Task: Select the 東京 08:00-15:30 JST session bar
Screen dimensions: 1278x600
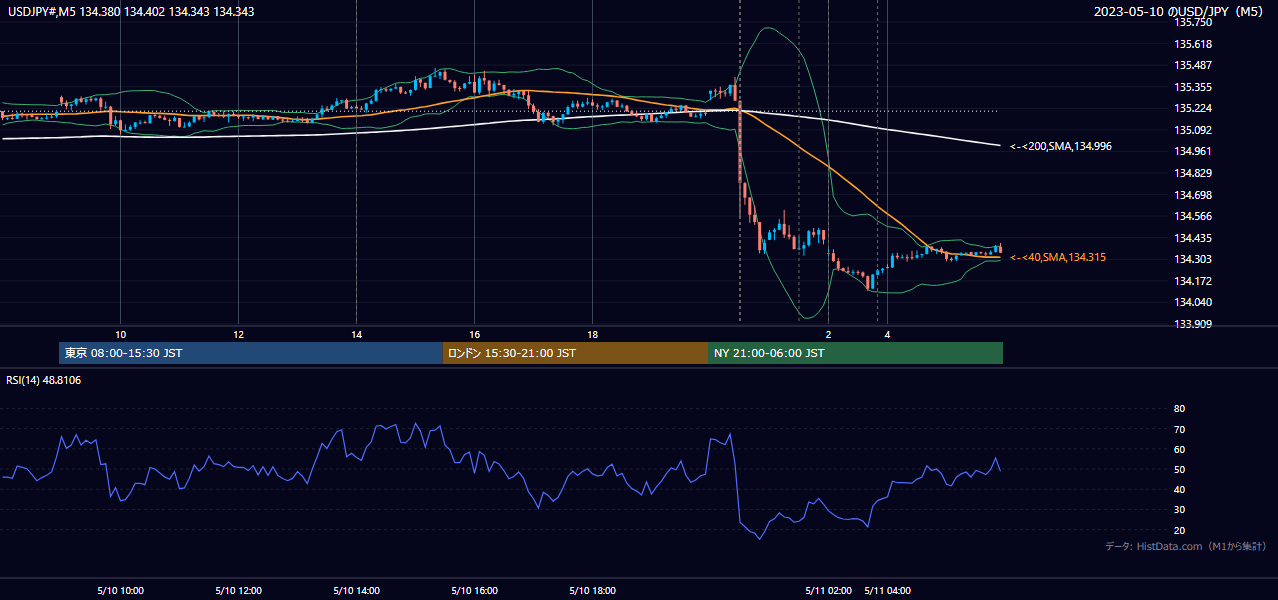Action: 251,353
